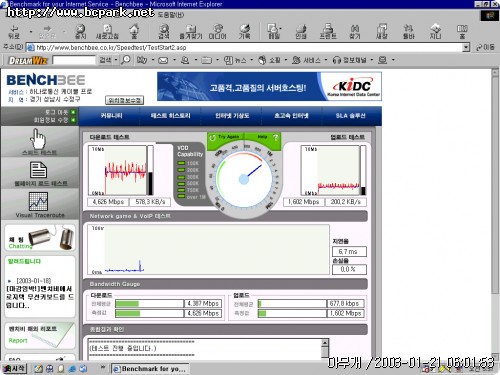Click the 지니 toolbar icon
The width and height of the screenshot is (500, 375).
click(x=435, y=32)
